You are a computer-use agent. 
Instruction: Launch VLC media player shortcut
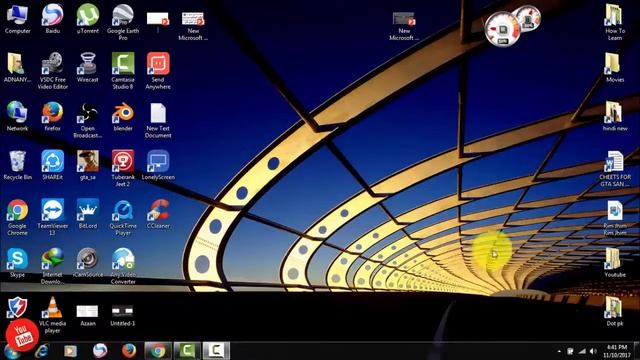click(53, 315)
